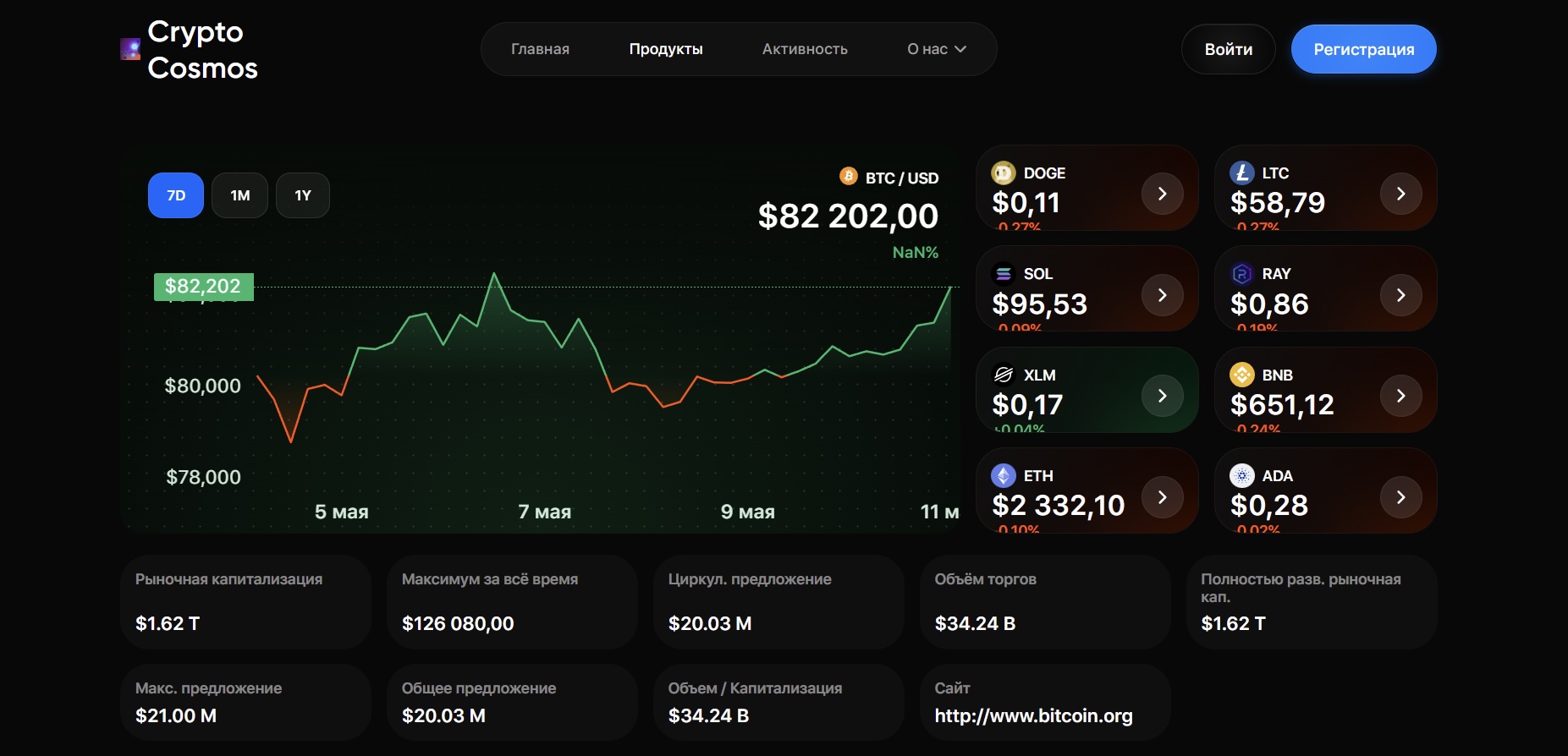This screenshot has height=756, width=1568.
Task: Click the Cardano ADA coin icon
Action: coord(1242,475)
